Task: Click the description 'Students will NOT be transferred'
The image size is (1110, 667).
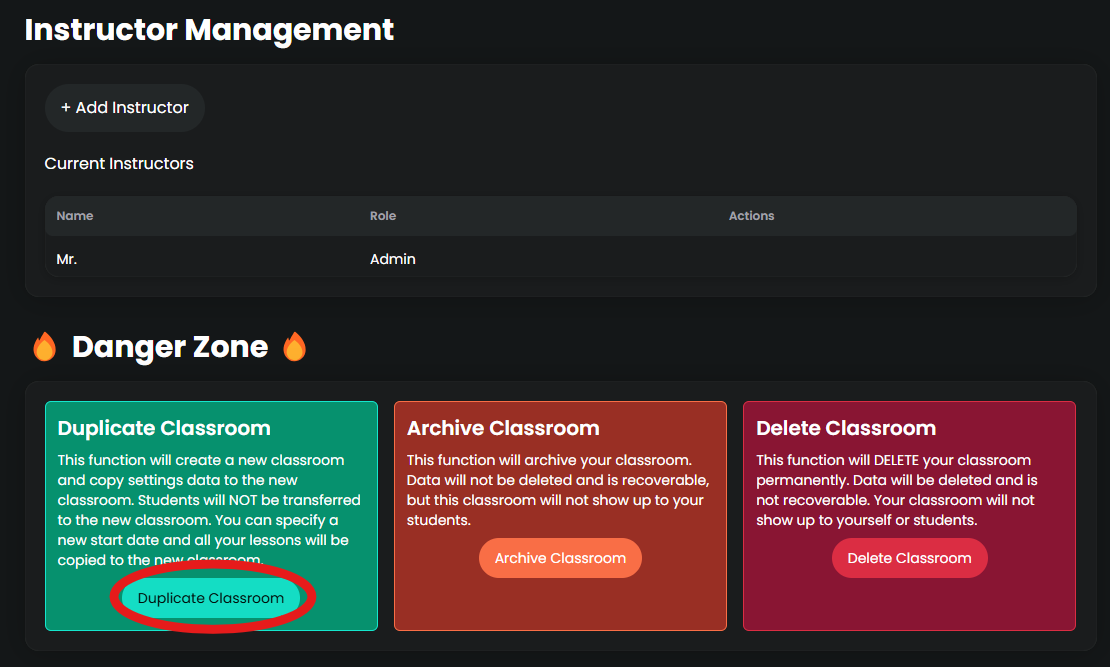Action: click(x=209, y=510)
